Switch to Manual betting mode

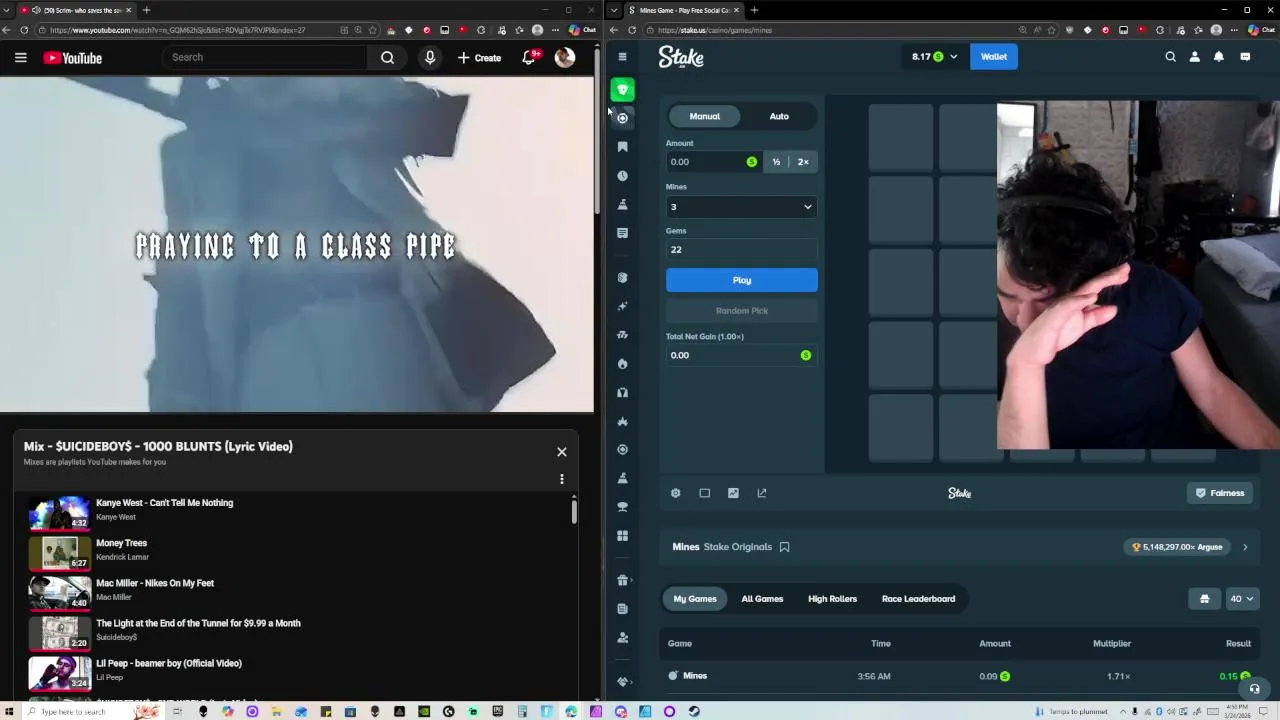pos(704,116)
